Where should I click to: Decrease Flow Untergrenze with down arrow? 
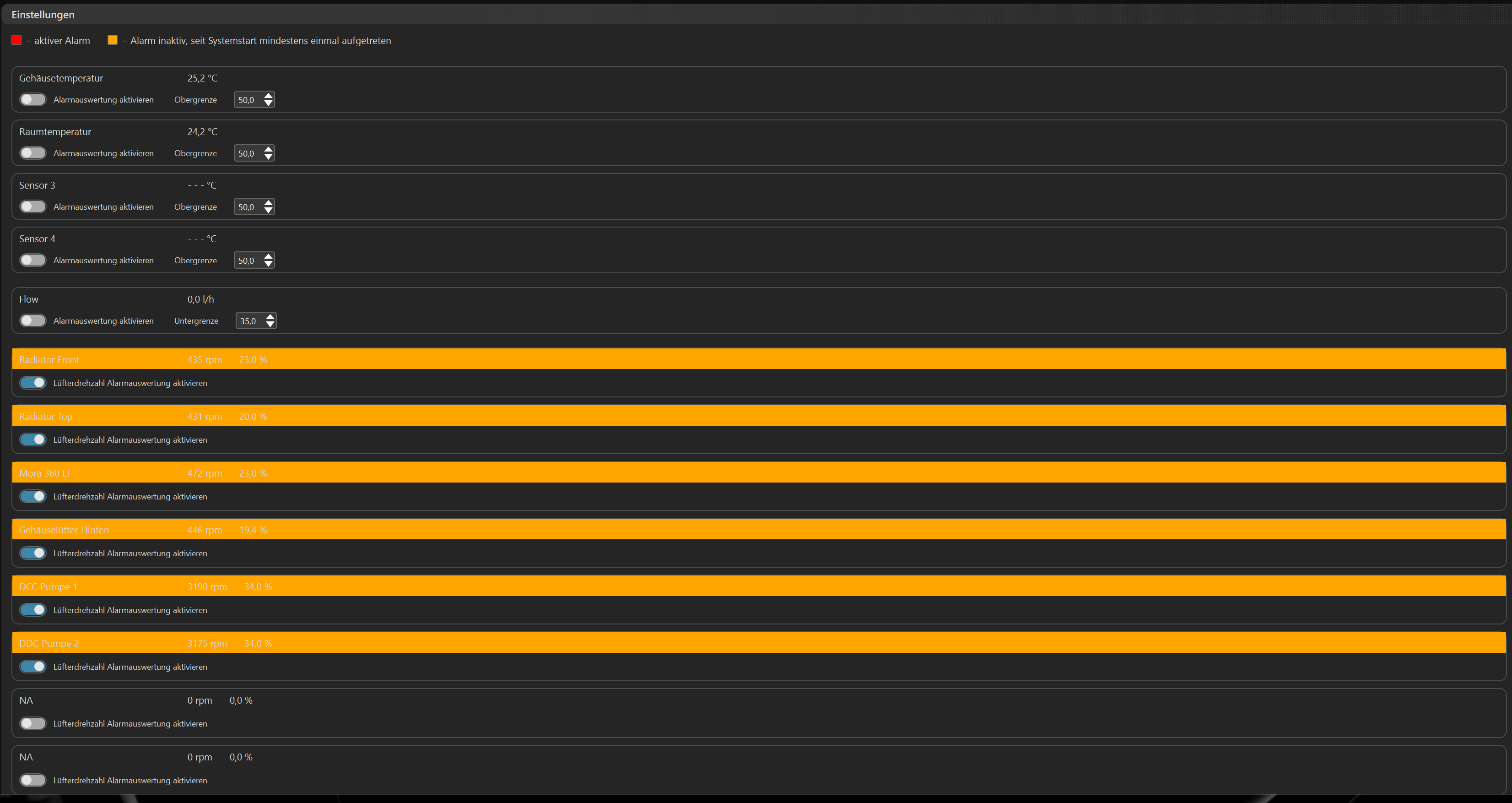click(270, 325)
